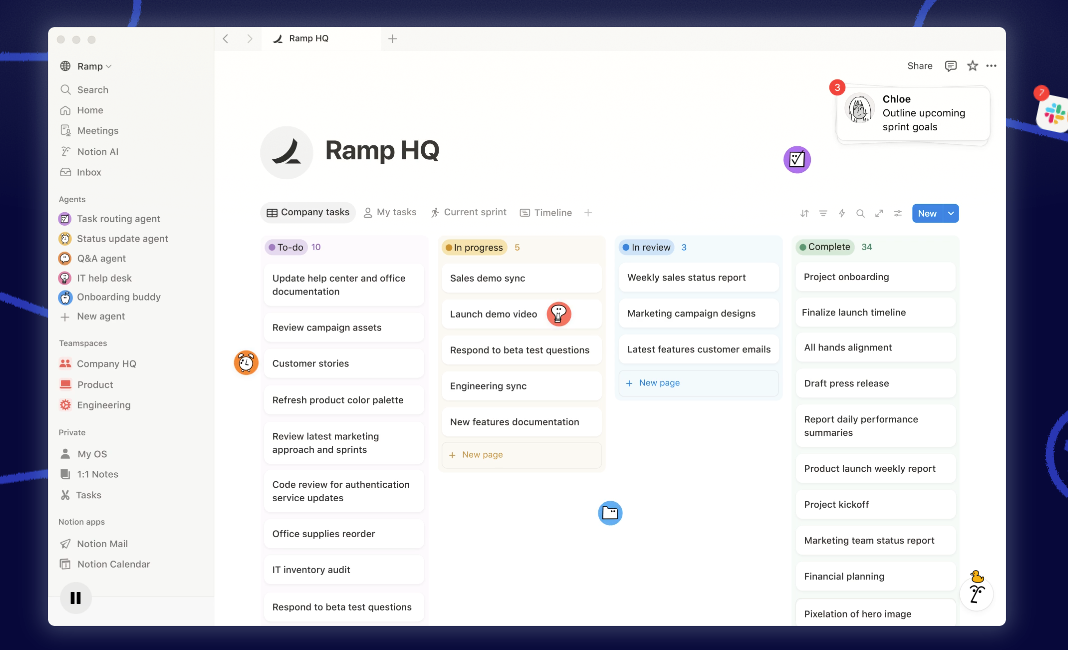The image size is (1068, 650).
Task: Open Notion AI in the sidebar
Action: pyautogui.click(x=97, y=152)
